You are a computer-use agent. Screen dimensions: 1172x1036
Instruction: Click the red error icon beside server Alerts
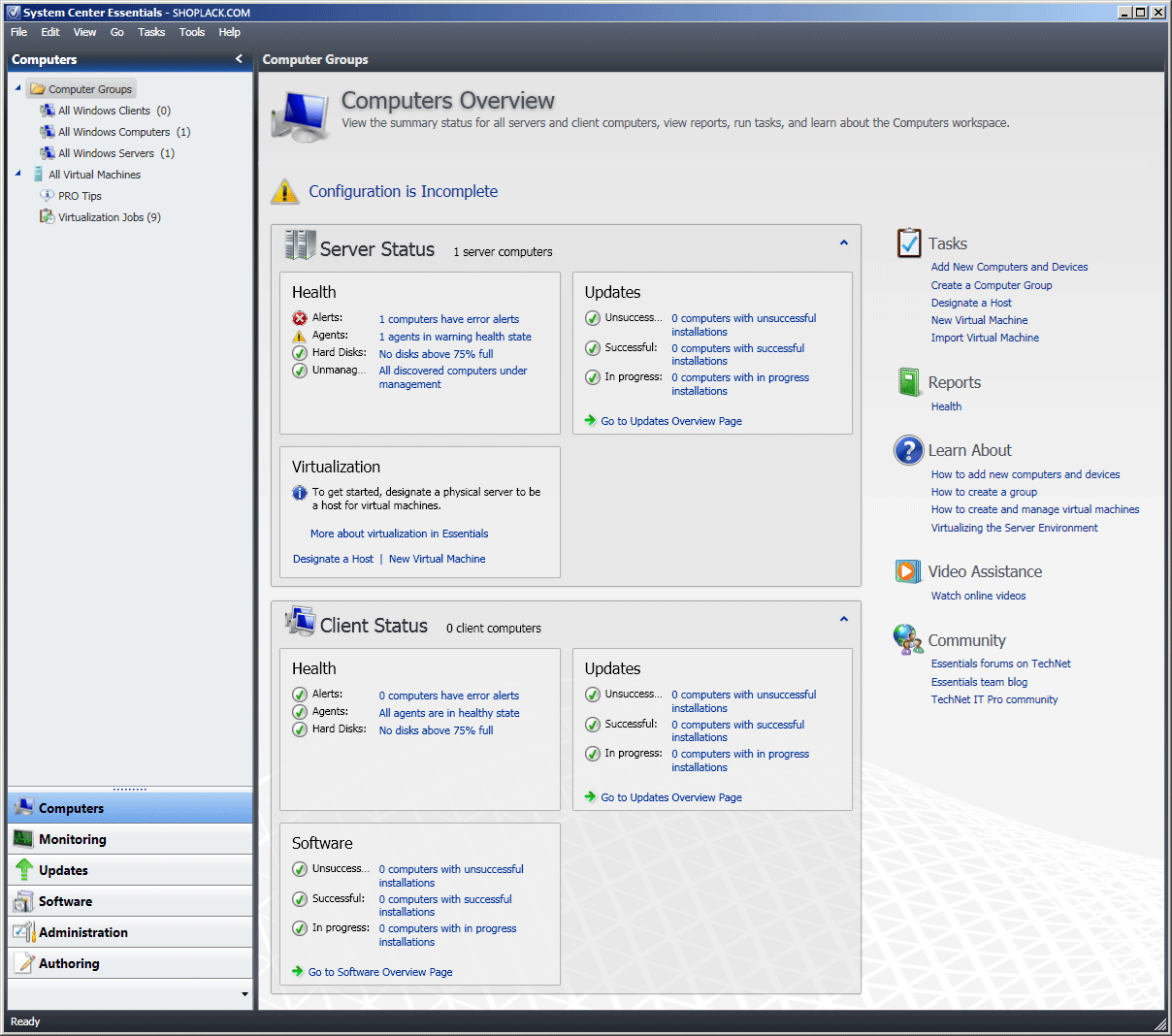tap(300, 318)
